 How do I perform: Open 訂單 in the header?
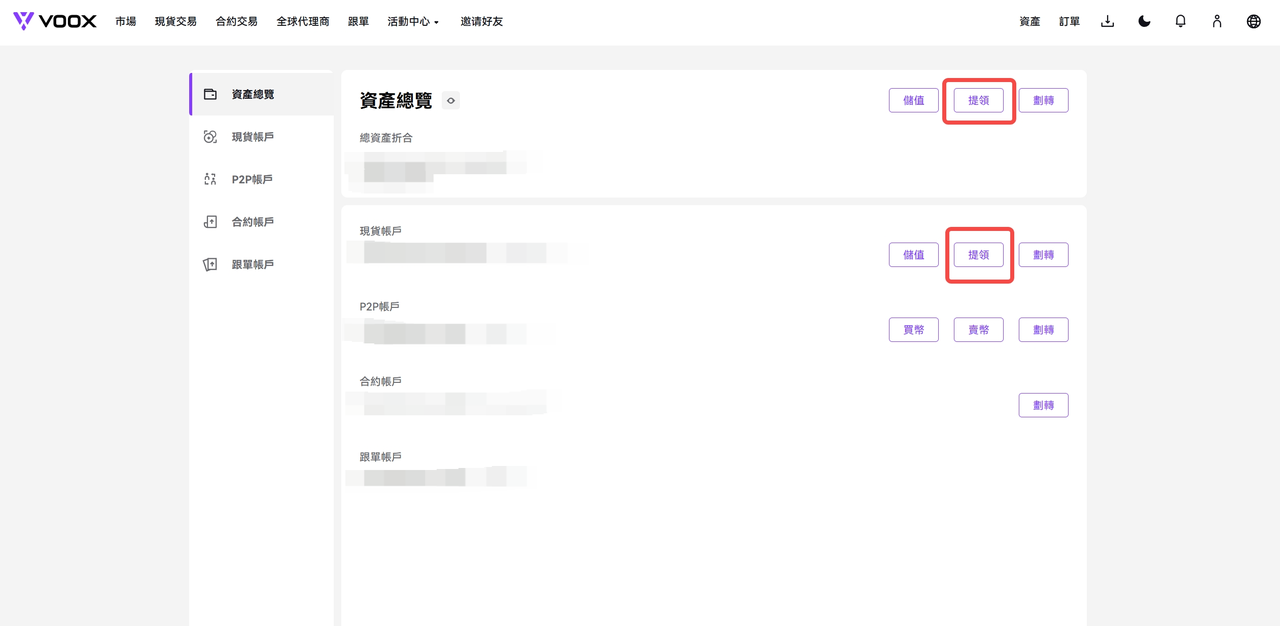coord(1069,21)
